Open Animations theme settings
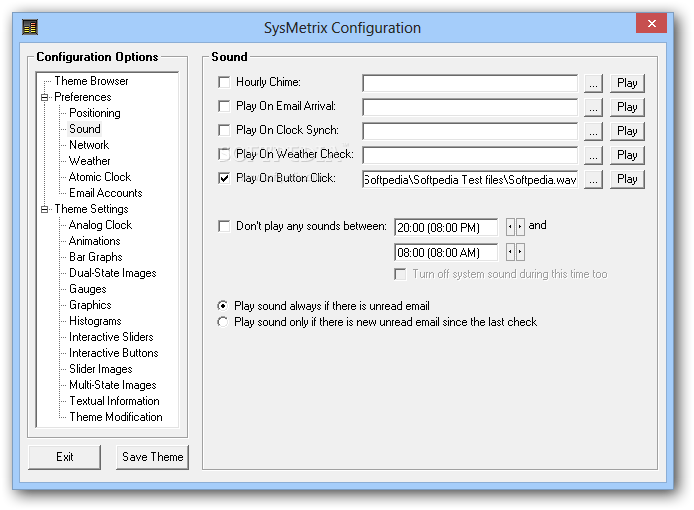This screenshot has height=510, width=694. (94, 241)
